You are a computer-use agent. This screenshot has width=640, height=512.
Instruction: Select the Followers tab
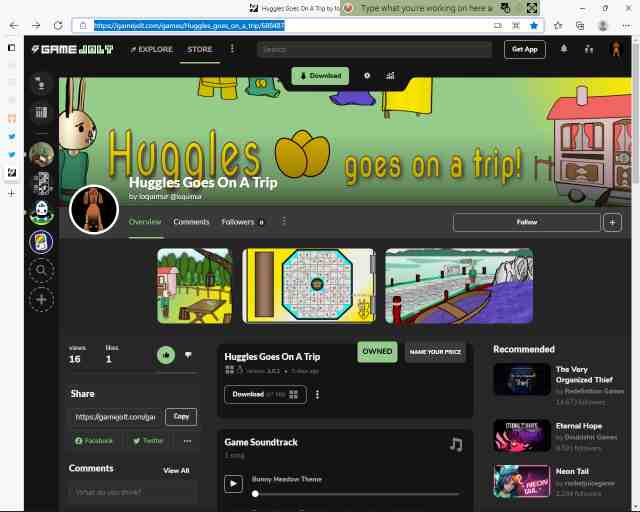pos(242,222)
